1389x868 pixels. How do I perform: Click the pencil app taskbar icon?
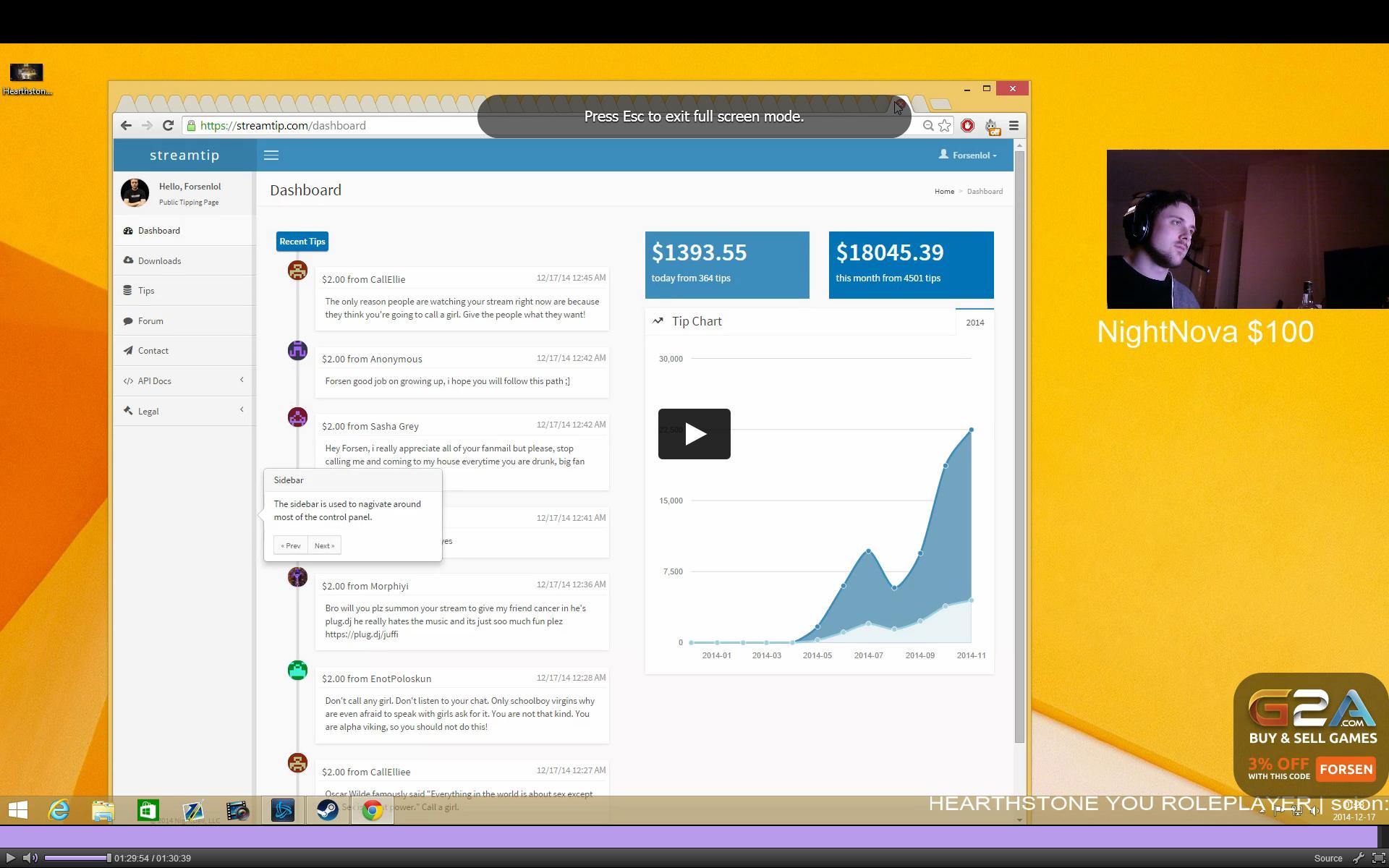pos(193,810)
